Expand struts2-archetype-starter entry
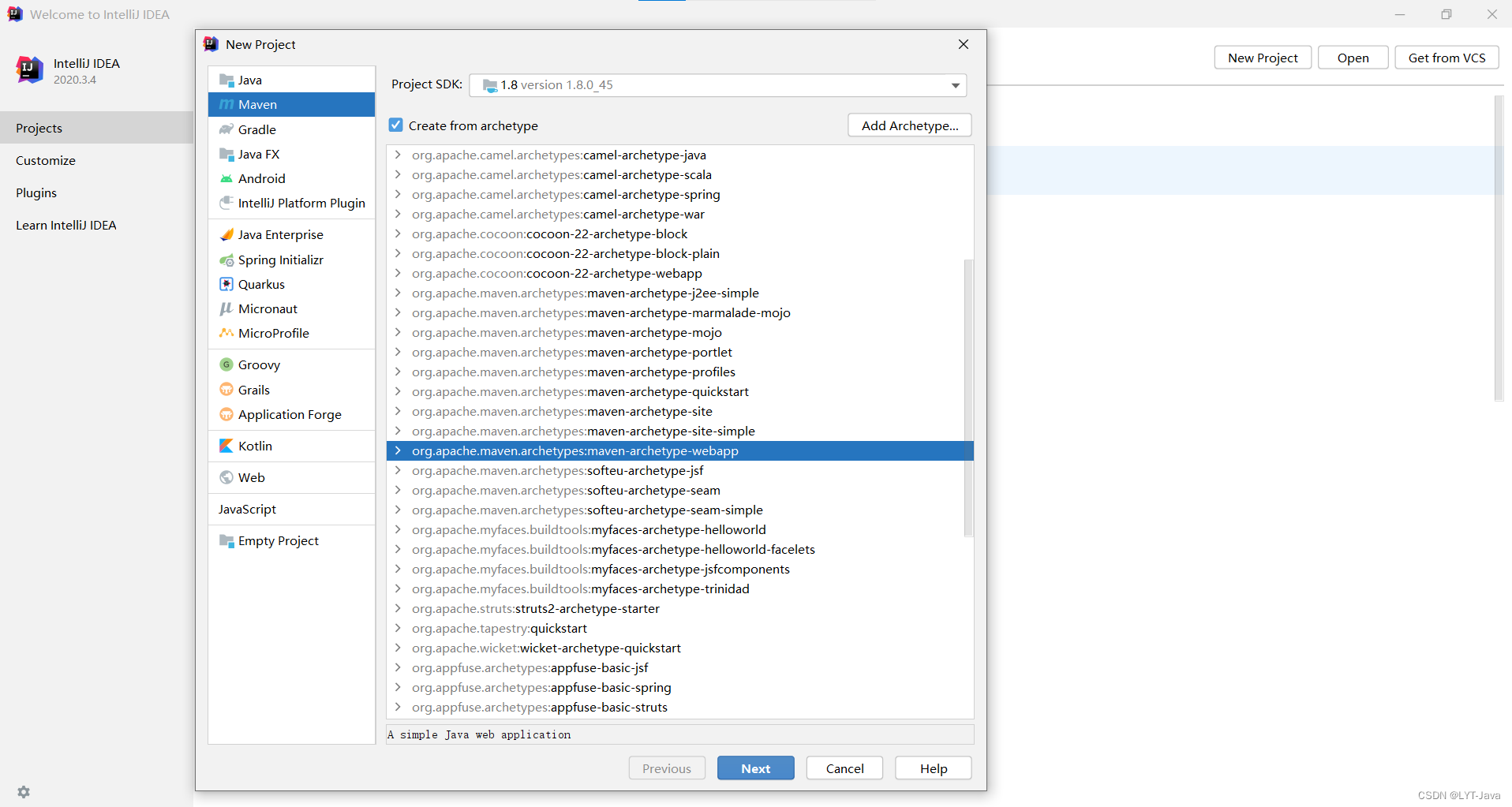 click(399, 609)
